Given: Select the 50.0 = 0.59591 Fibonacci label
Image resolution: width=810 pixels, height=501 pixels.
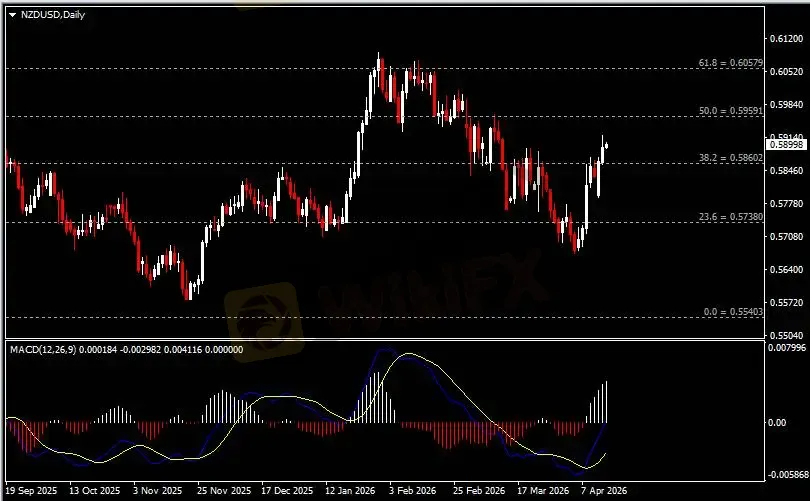Looking at the screenshot, I should click(730, 111).
